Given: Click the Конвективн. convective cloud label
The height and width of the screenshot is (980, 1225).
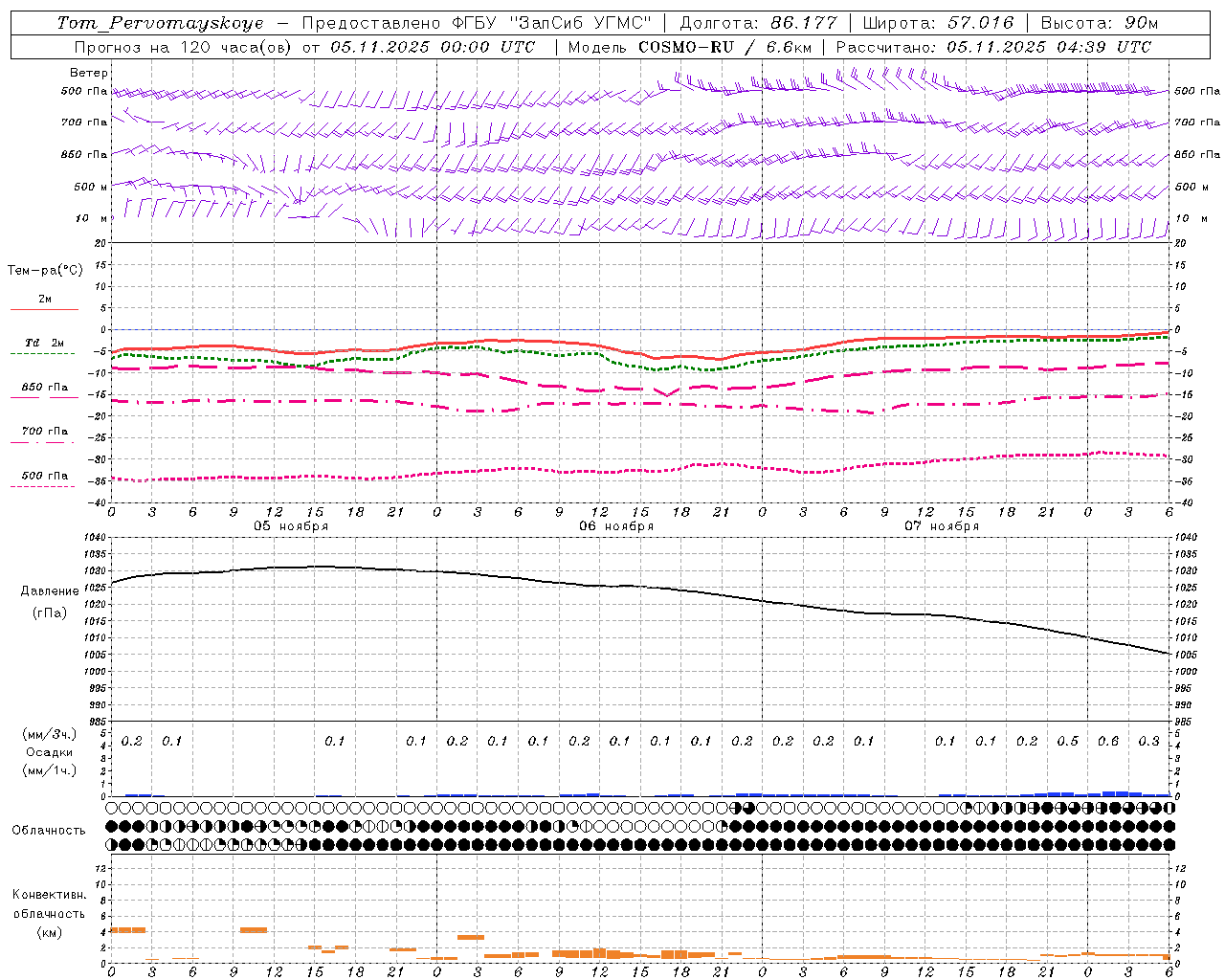Looking at the screenshot, I should tap(49, 895).
